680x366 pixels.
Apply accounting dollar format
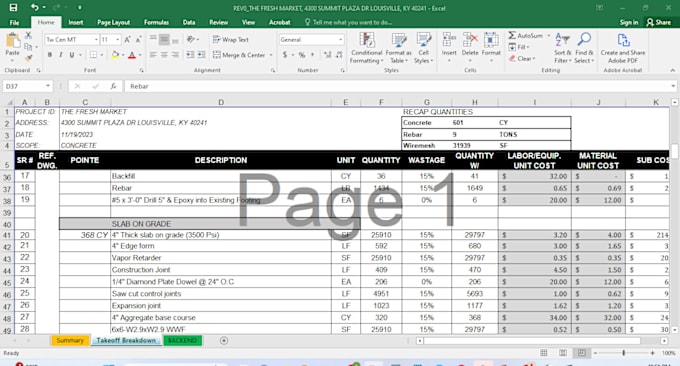coord(285,55)
